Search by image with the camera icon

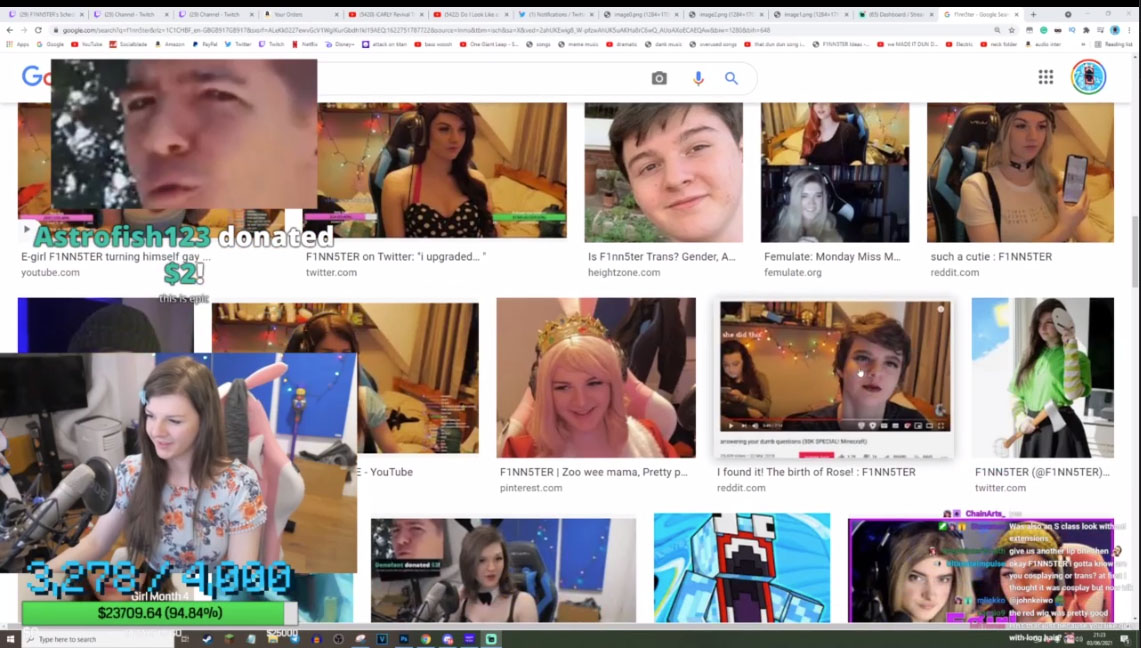coord(659,79)
